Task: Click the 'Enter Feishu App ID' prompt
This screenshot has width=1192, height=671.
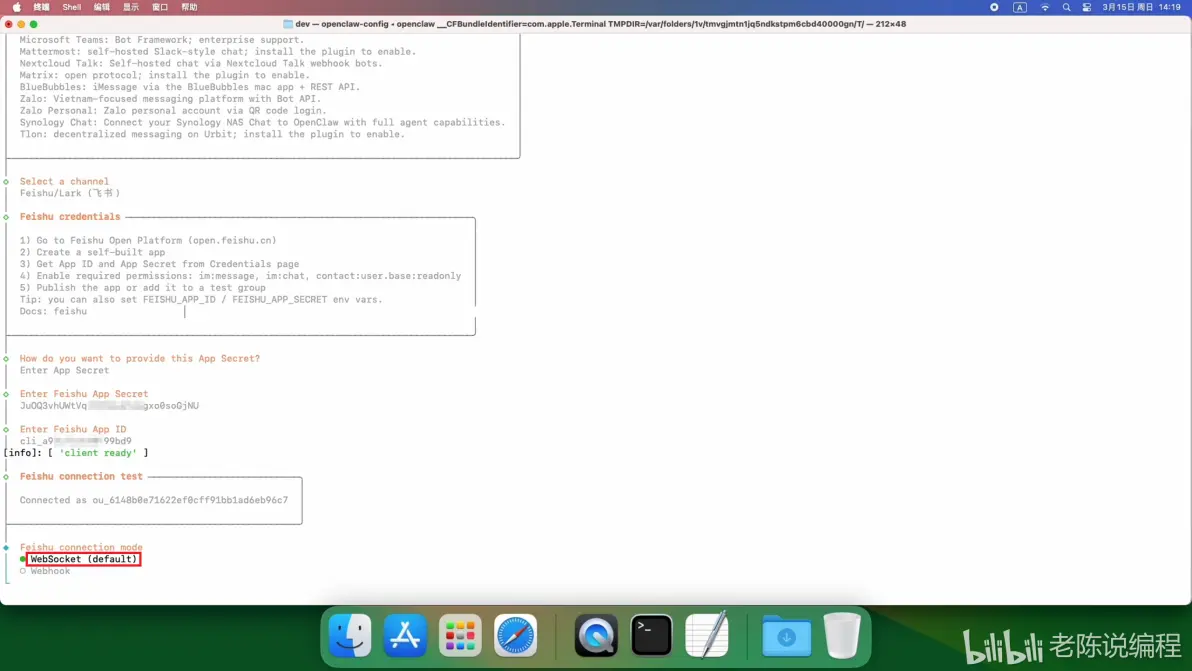Action: coord(73,429)
